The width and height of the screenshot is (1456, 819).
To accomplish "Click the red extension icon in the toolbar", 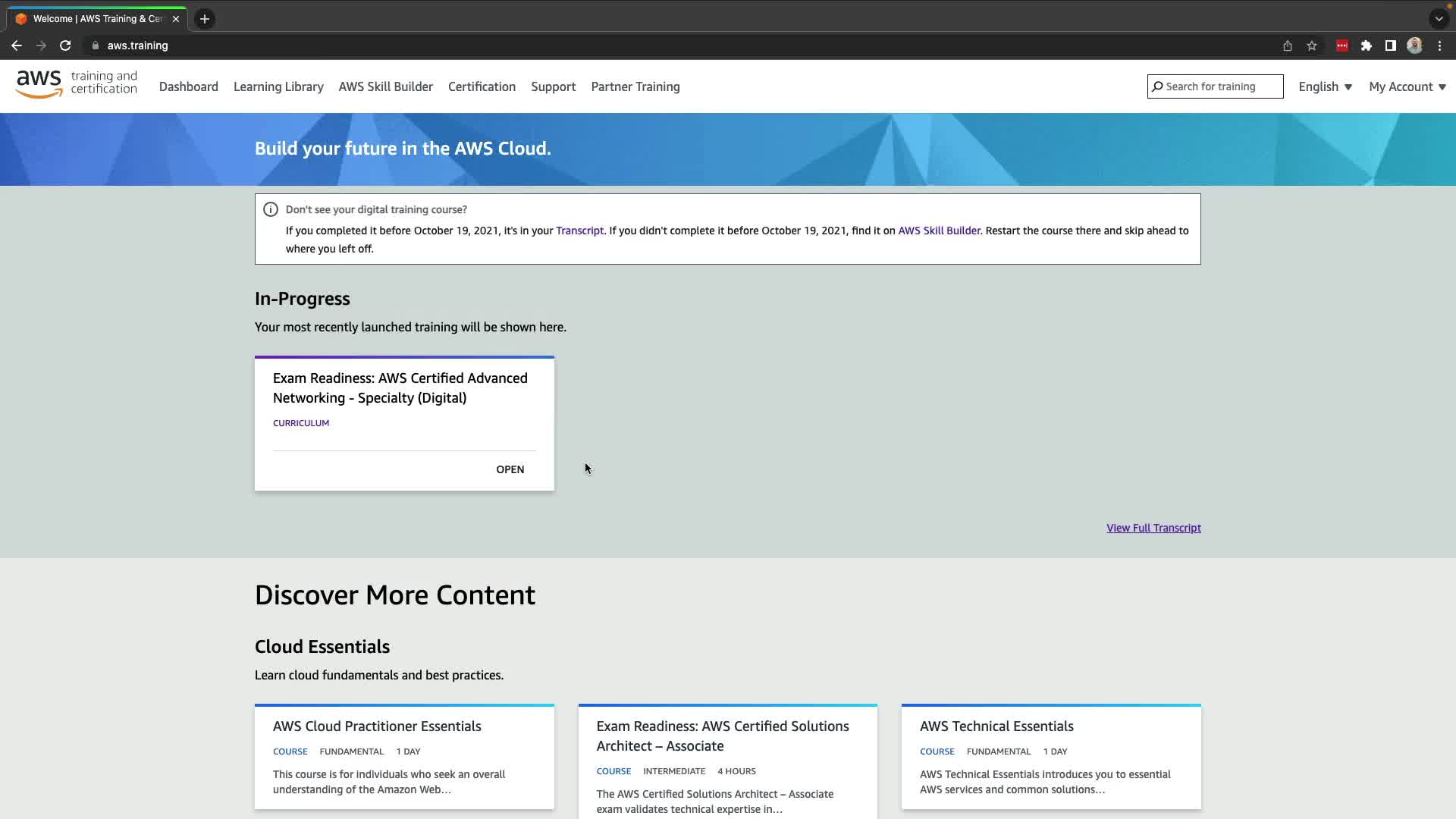I will (1342, 45).
